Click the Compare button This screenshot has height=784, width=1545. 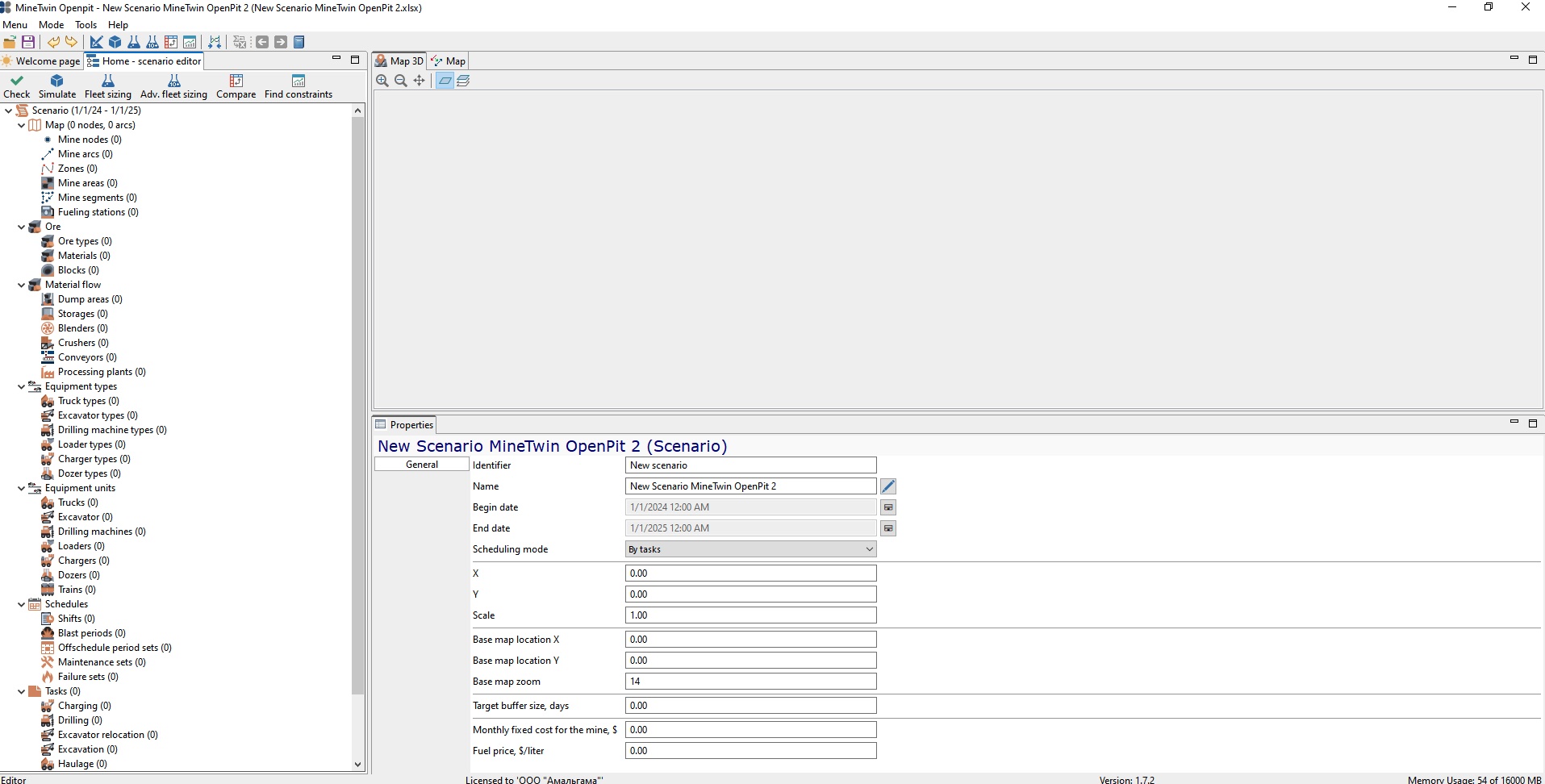[x=236, y=86]
